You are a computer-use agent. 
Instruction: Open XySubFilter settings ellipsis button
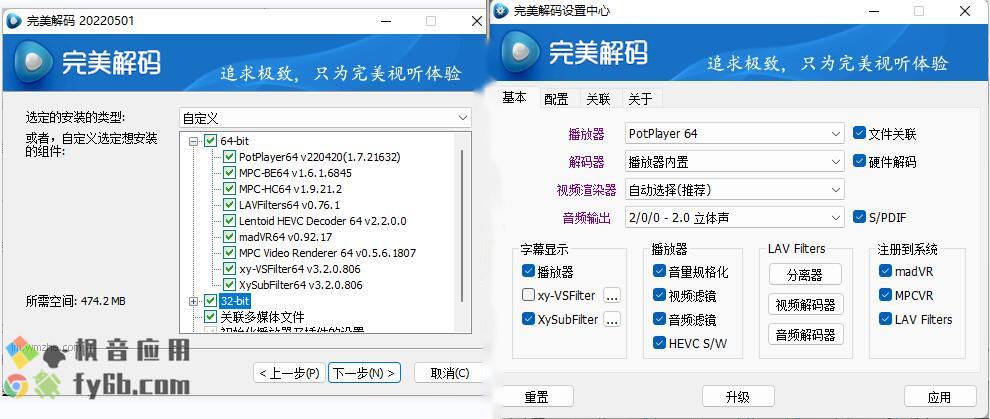612,320
